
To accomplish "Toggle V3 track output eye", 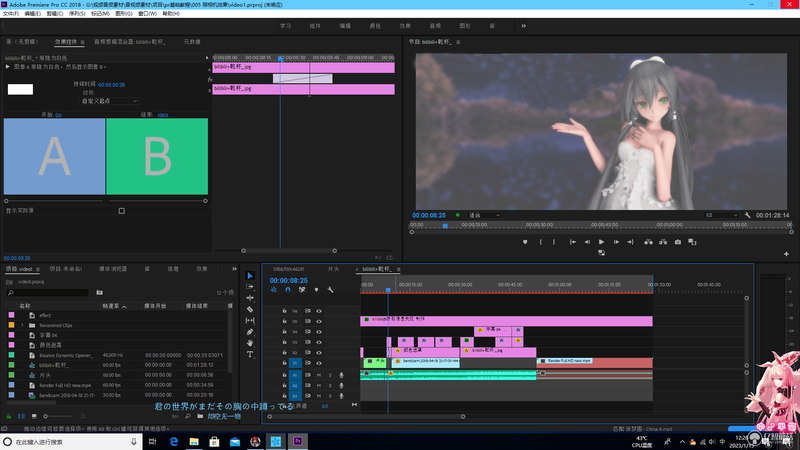I will click(319, 342).
